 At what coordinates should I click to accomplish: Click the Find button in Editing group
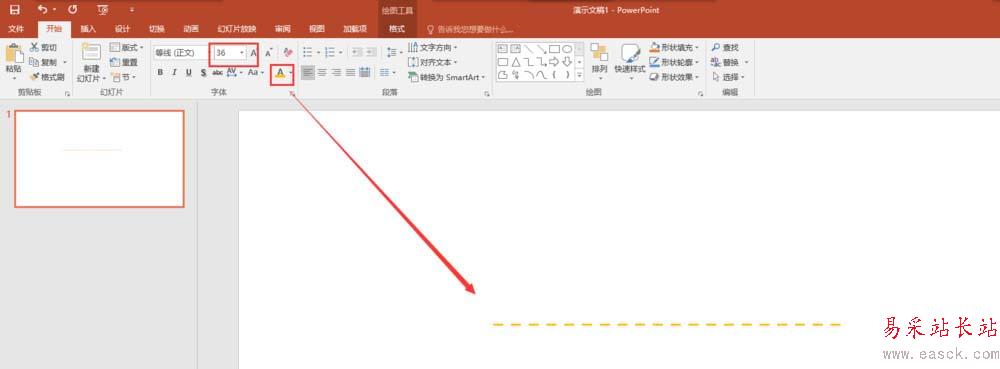[x=725, y=48]
